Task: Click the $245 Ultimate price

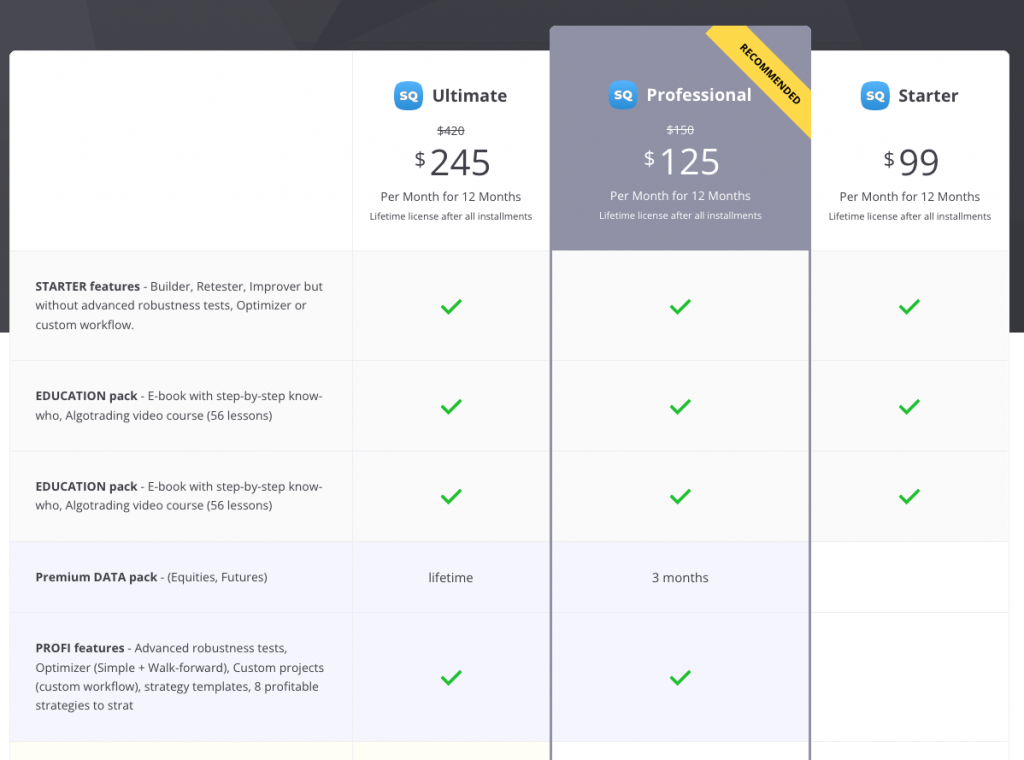Action: click(x=452, y=162)
